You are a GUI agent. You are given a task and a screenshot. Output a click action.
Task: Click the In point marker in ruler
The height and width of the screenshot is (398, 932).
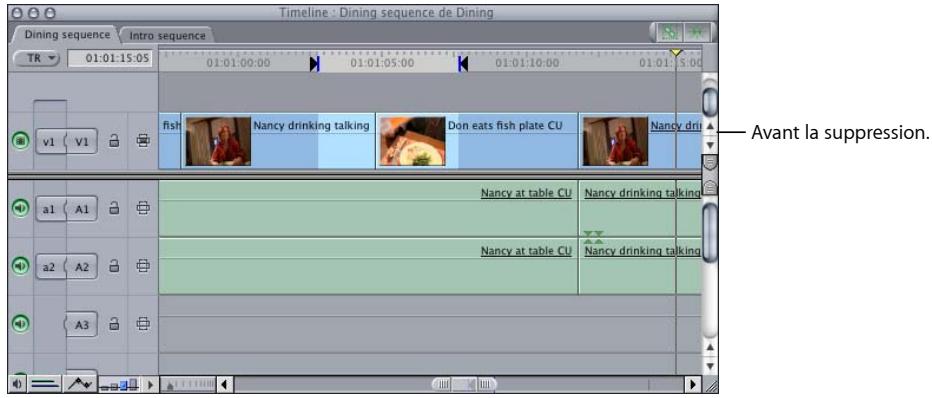(x=314, y=64)
